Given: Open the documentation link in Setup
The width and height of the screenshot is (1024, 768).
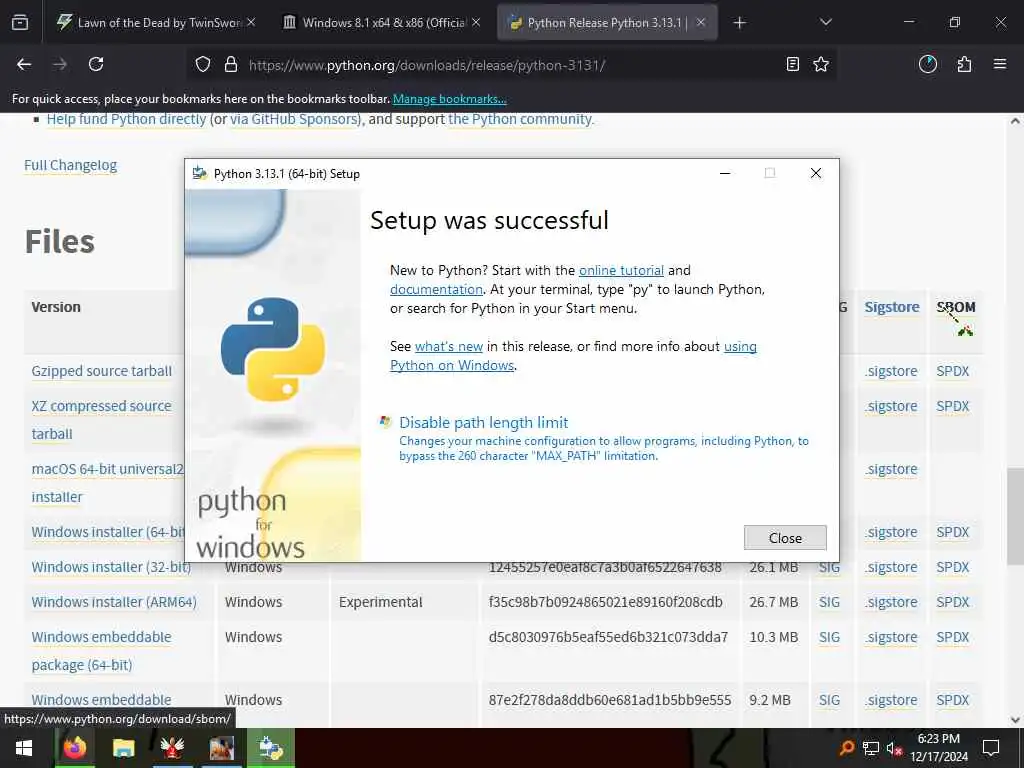Looking at the screenshot, I should 436,289.
